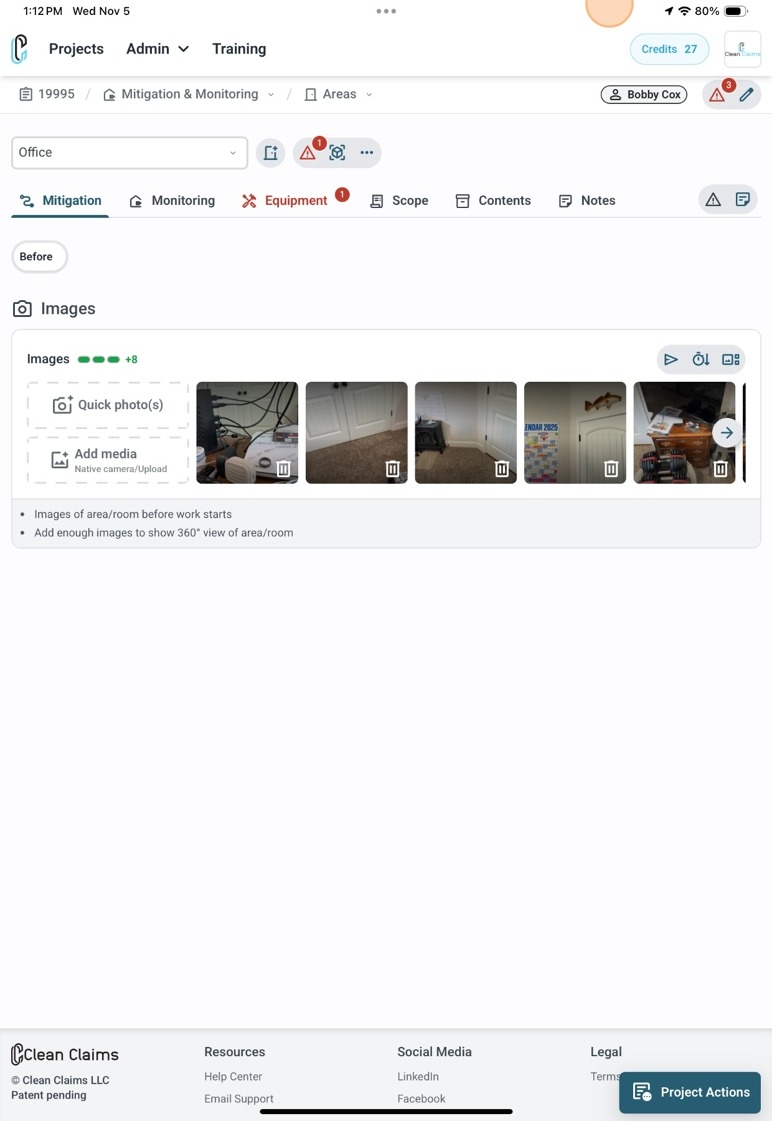
Task: Open the Office area dropdown
Action: [x=129, y=152]
